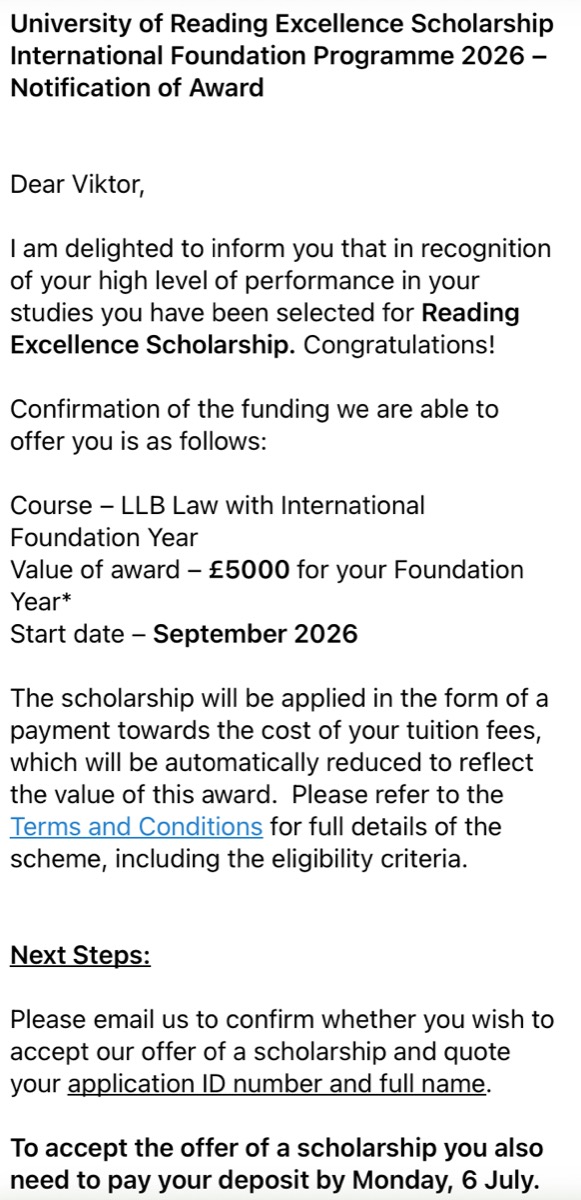Click the bold £5000 award amount
Screen dimensions: 581x1200
250,569
